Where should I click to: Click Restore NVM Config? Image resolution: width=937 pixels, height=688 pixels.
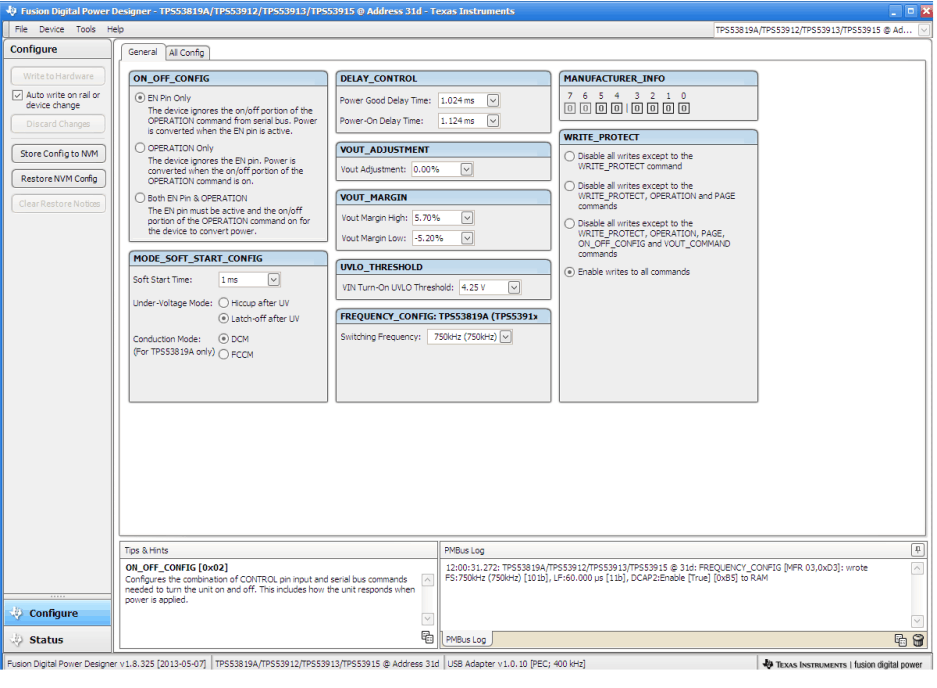tap(57, 180)
